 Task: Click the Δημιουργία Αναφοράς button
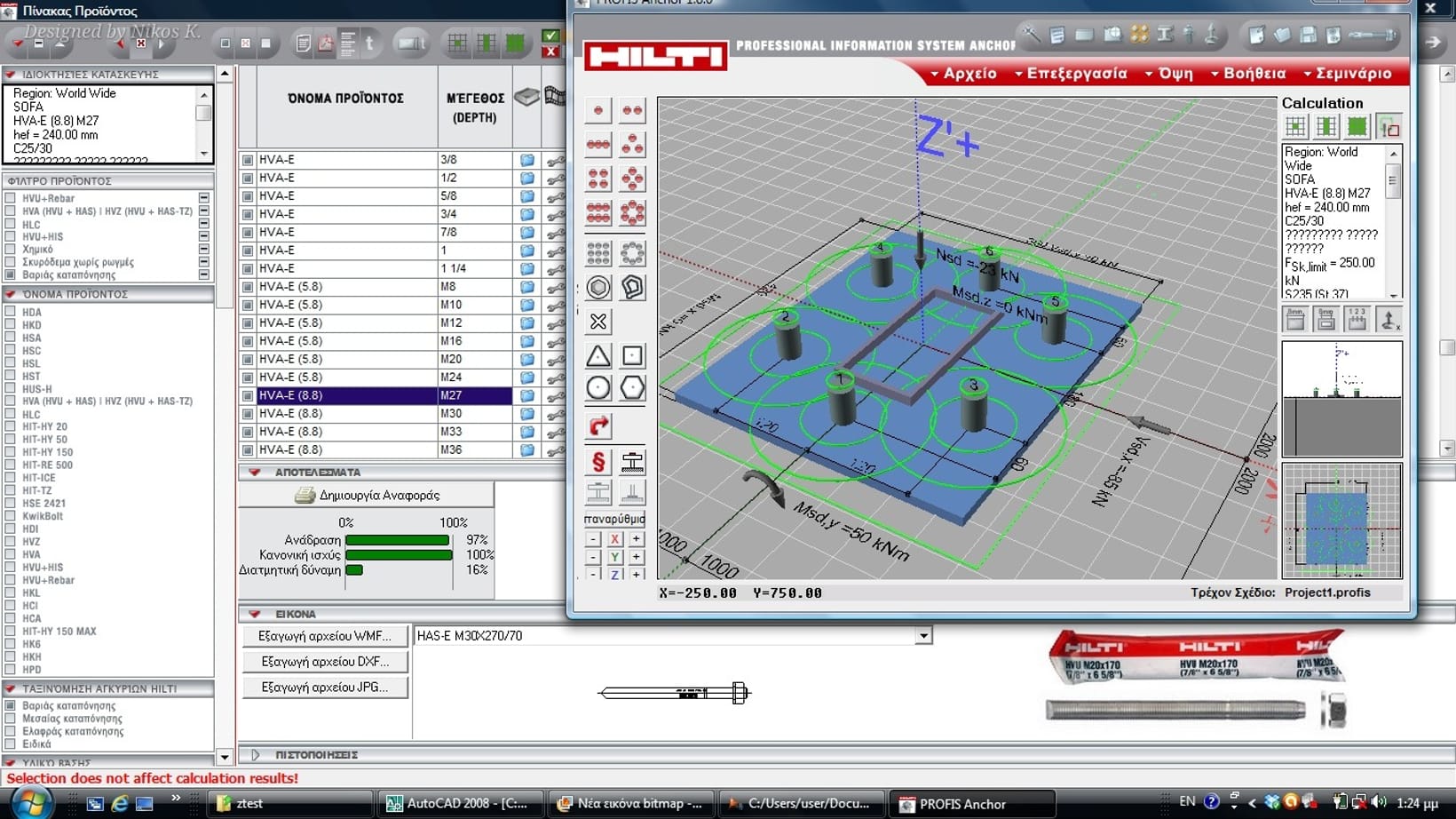click(x=368, y=496)
